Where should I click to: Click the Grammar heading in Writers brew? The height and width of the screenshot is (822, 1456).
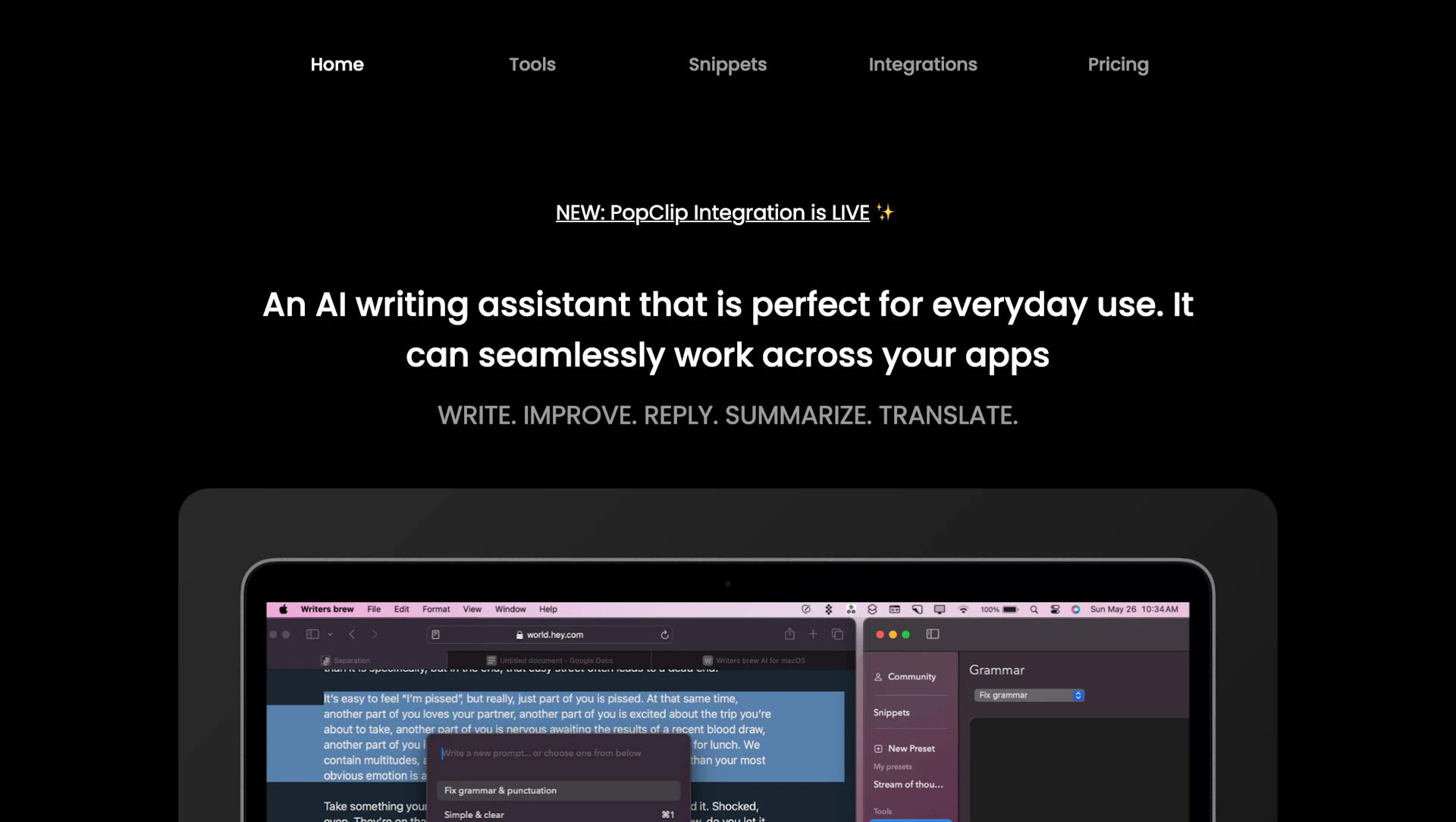pos(996,670)
